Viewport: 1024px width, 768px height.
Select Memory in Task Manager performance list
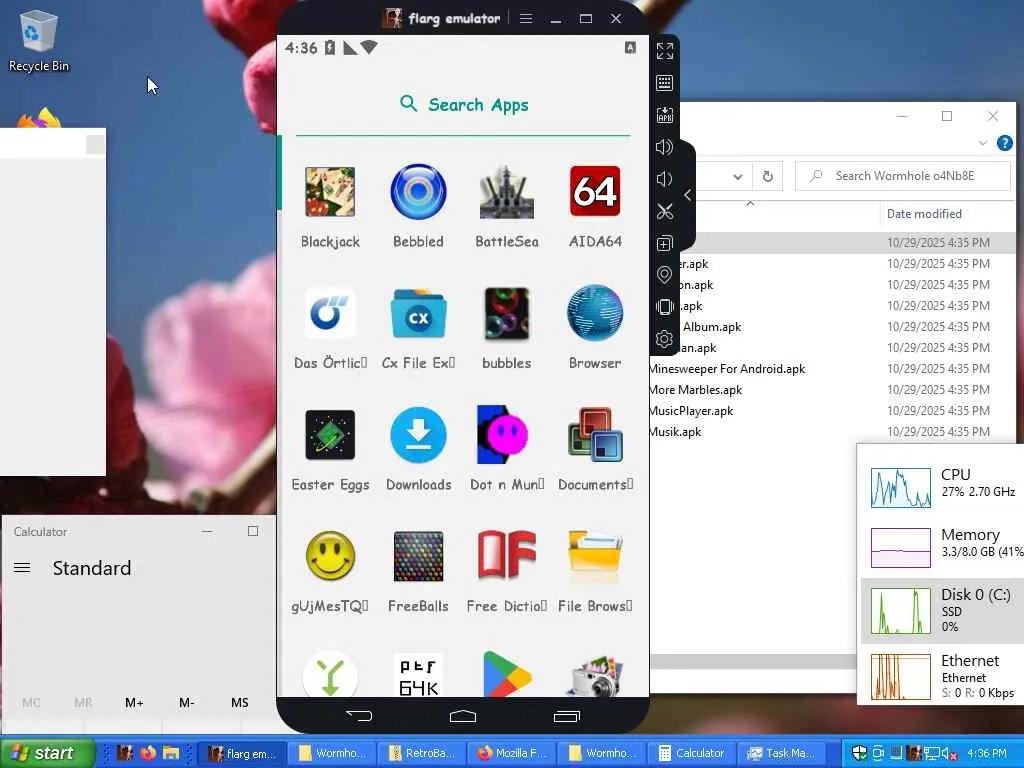[x=942, y=547]
